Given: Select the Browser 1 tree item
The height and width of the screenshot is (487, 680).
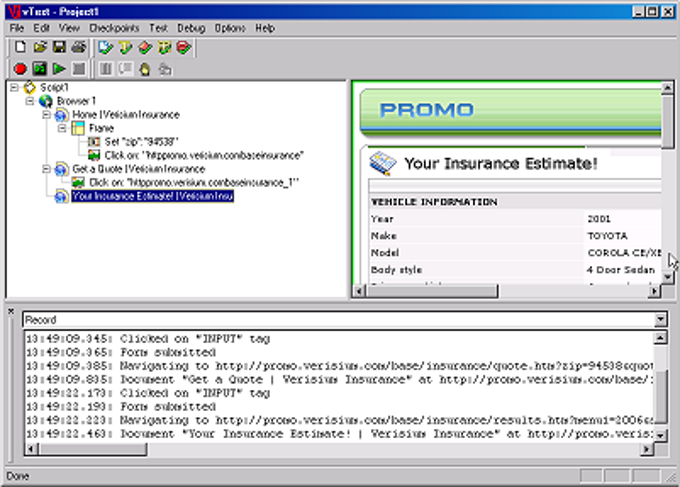Looking at the screenshot, I should click(76, 101).
